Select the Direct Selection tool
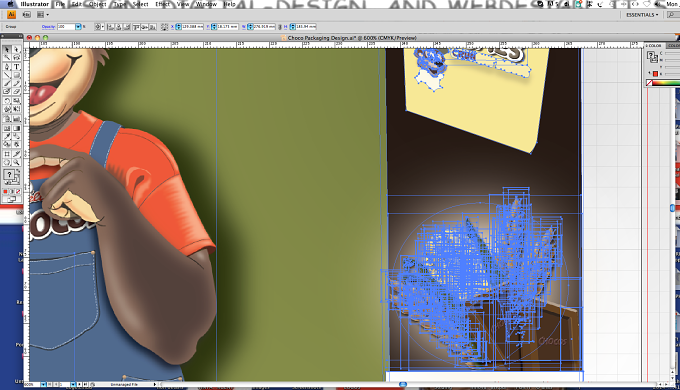Screen dimensions: 680x390 tap(16, 49)
